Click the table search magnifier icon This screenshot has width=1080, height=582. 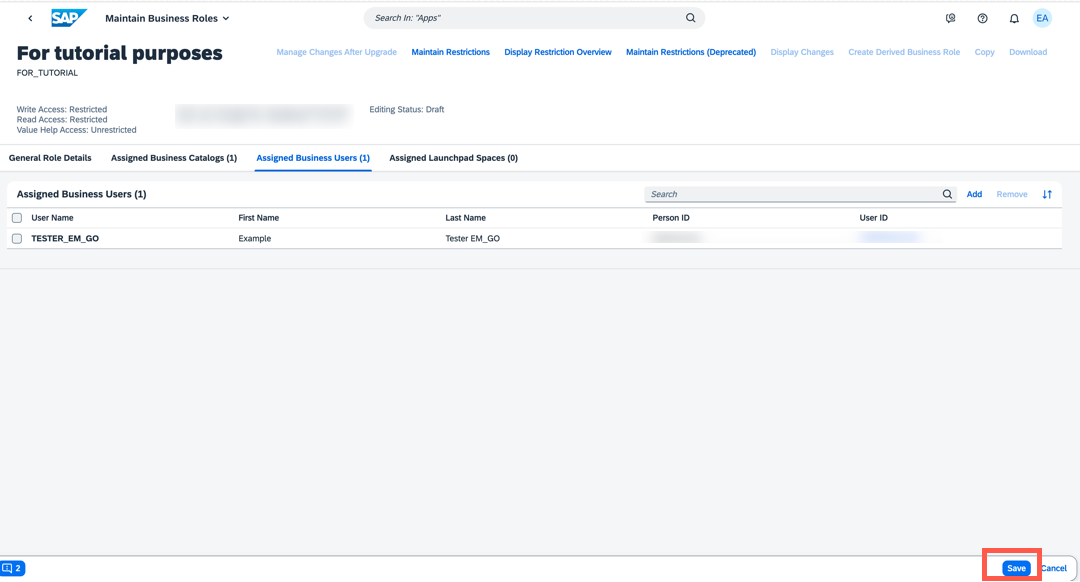point(947,194)
